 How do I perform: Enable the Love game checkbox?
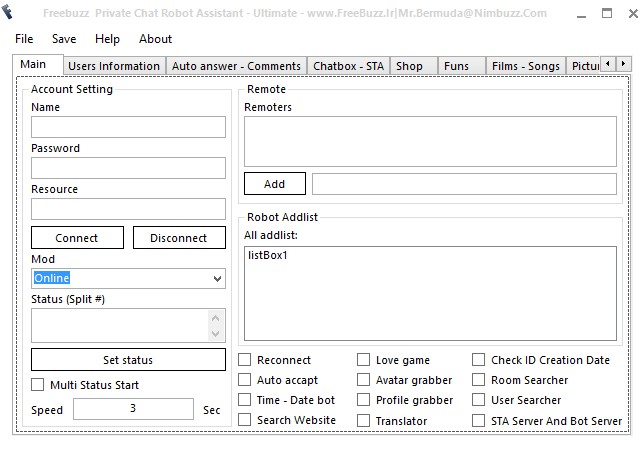coord(363,360)
